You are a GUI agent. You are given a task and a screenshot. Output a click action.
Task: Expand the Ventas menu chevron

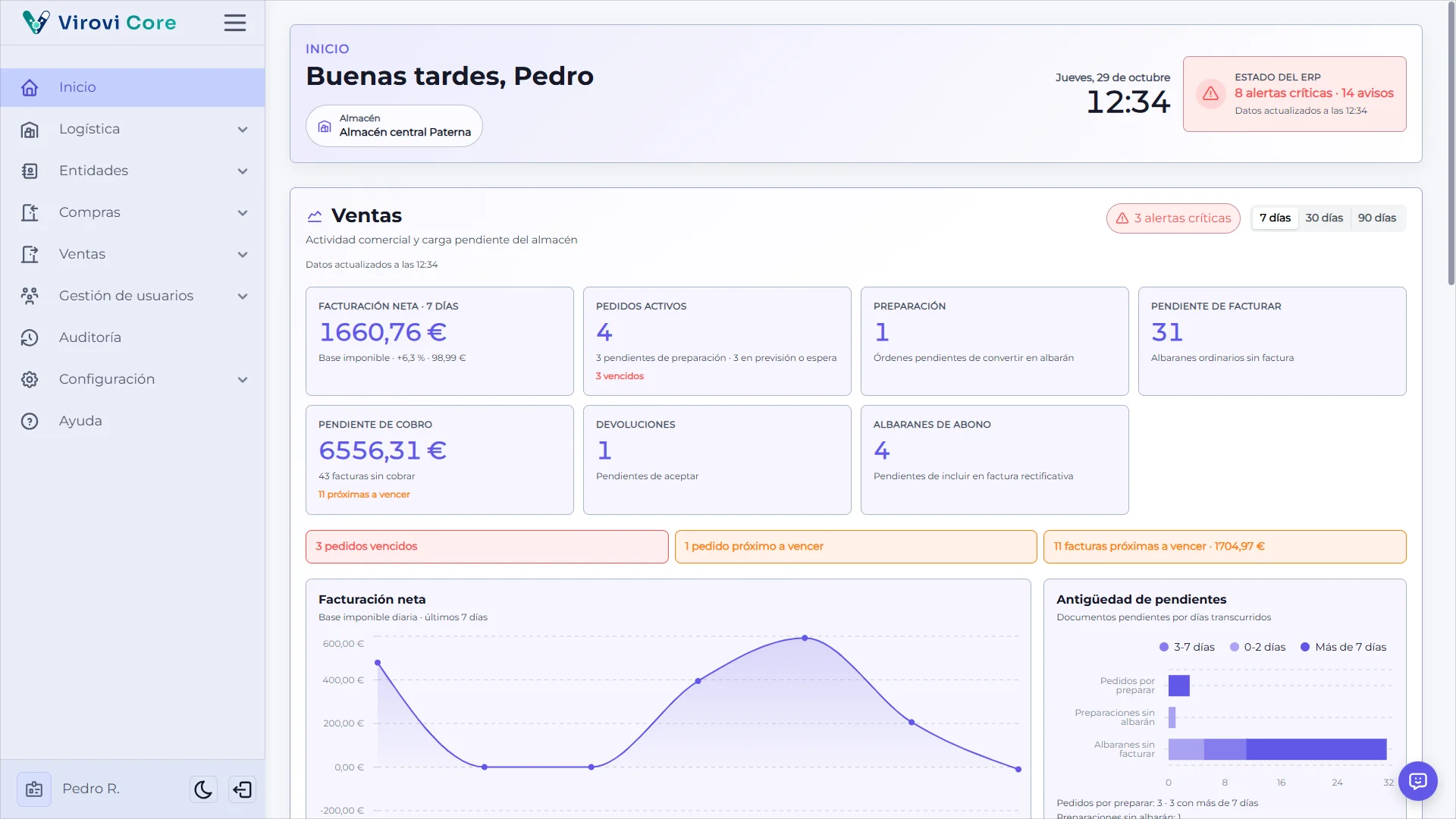pos(243,255)
